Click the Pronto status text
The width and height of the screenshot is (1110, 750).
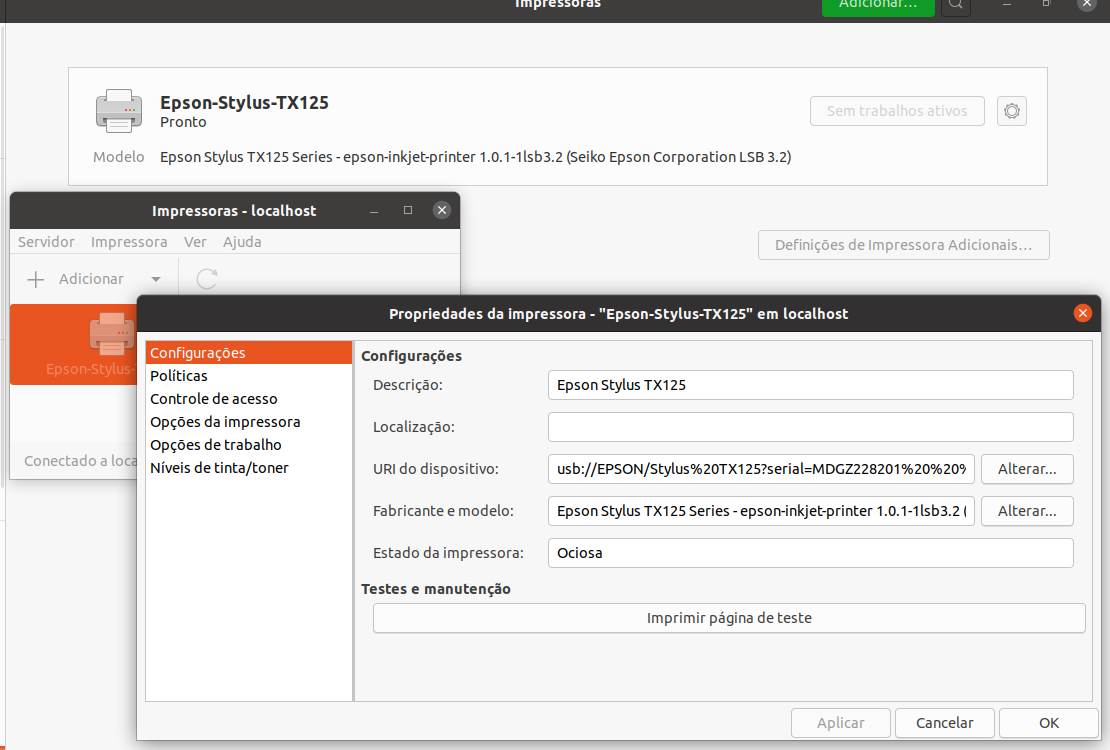click(x=183, y=123)
